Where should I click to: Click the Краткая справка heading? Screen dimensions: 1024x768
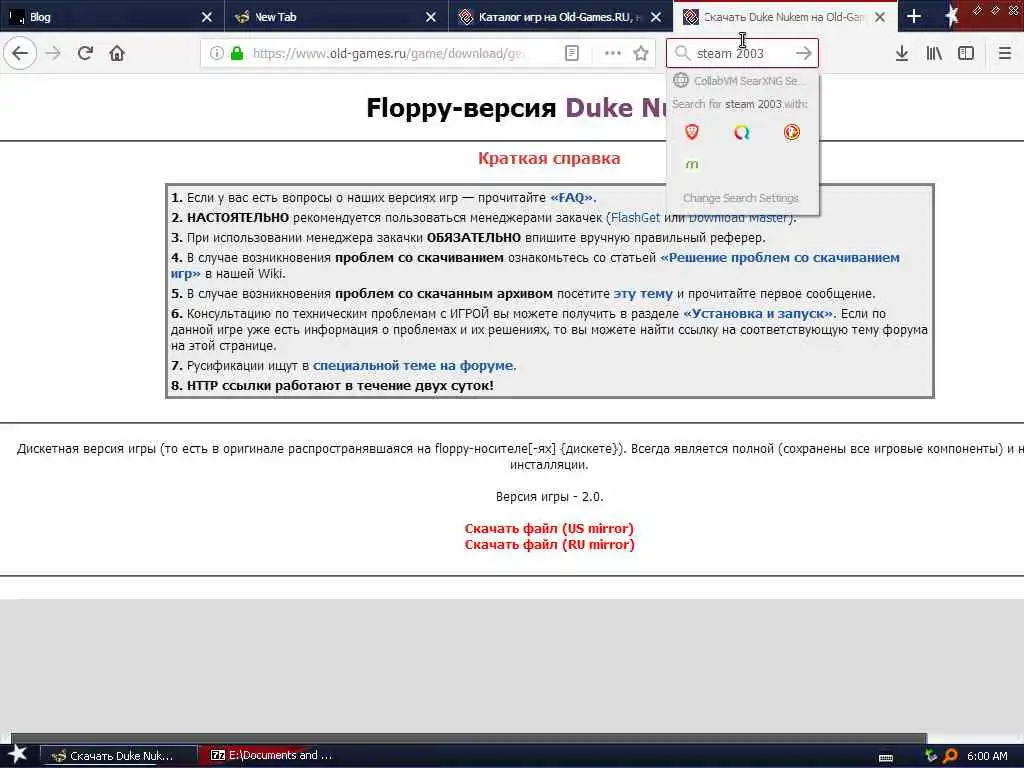(549, 158)
